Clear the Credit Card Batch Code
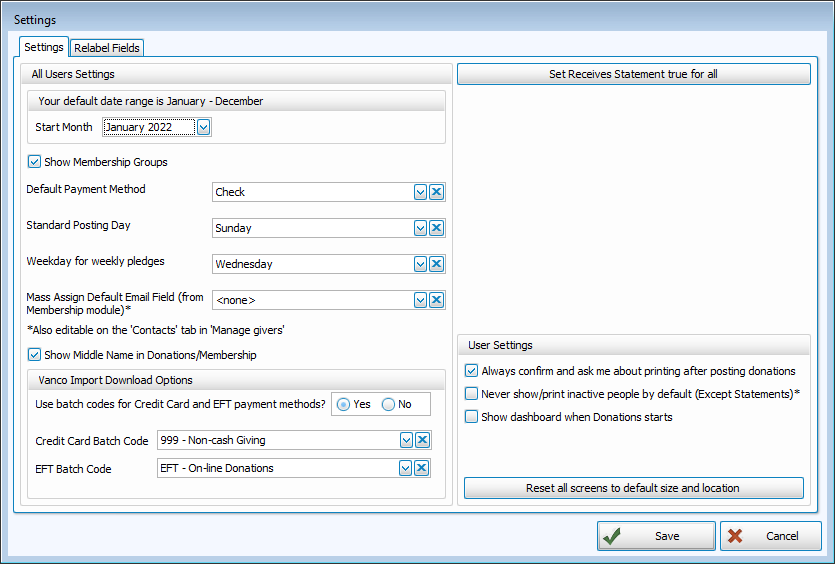 [422, 440]
